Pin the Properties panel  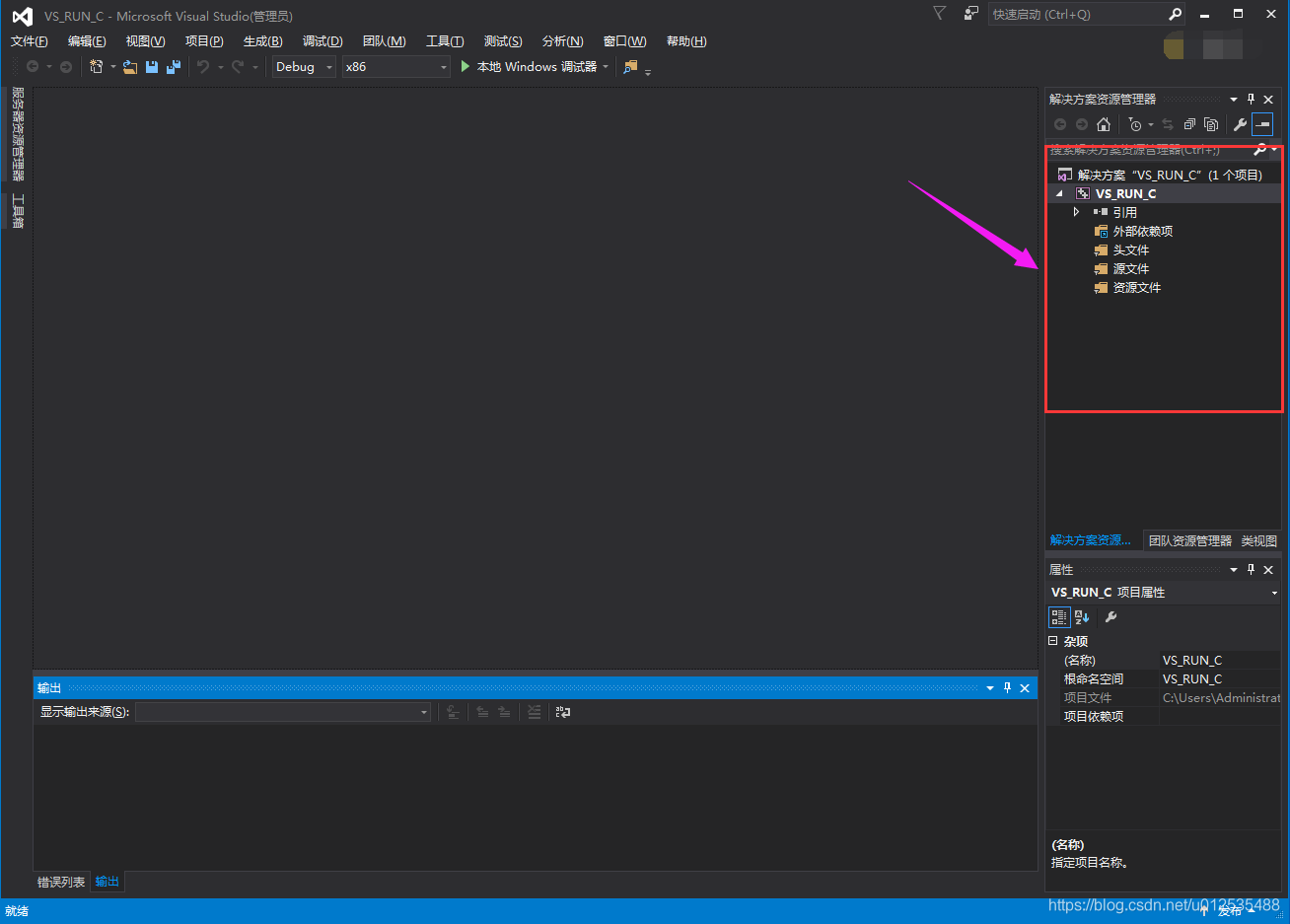(x=1251, y=570)
